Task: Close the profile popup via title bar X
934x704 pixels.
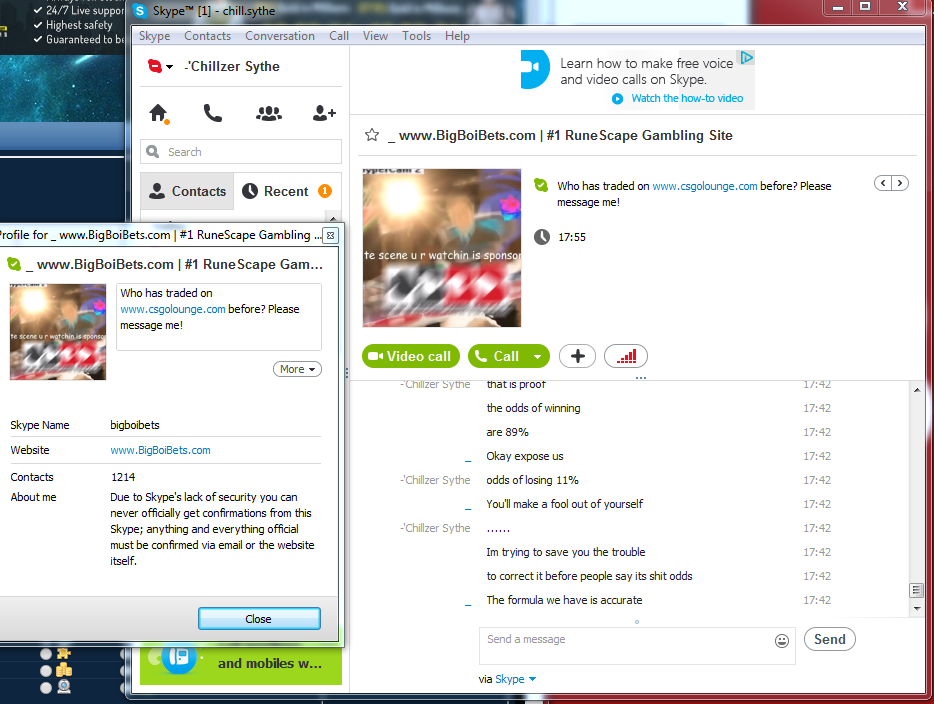Action: tap(331, 235)
